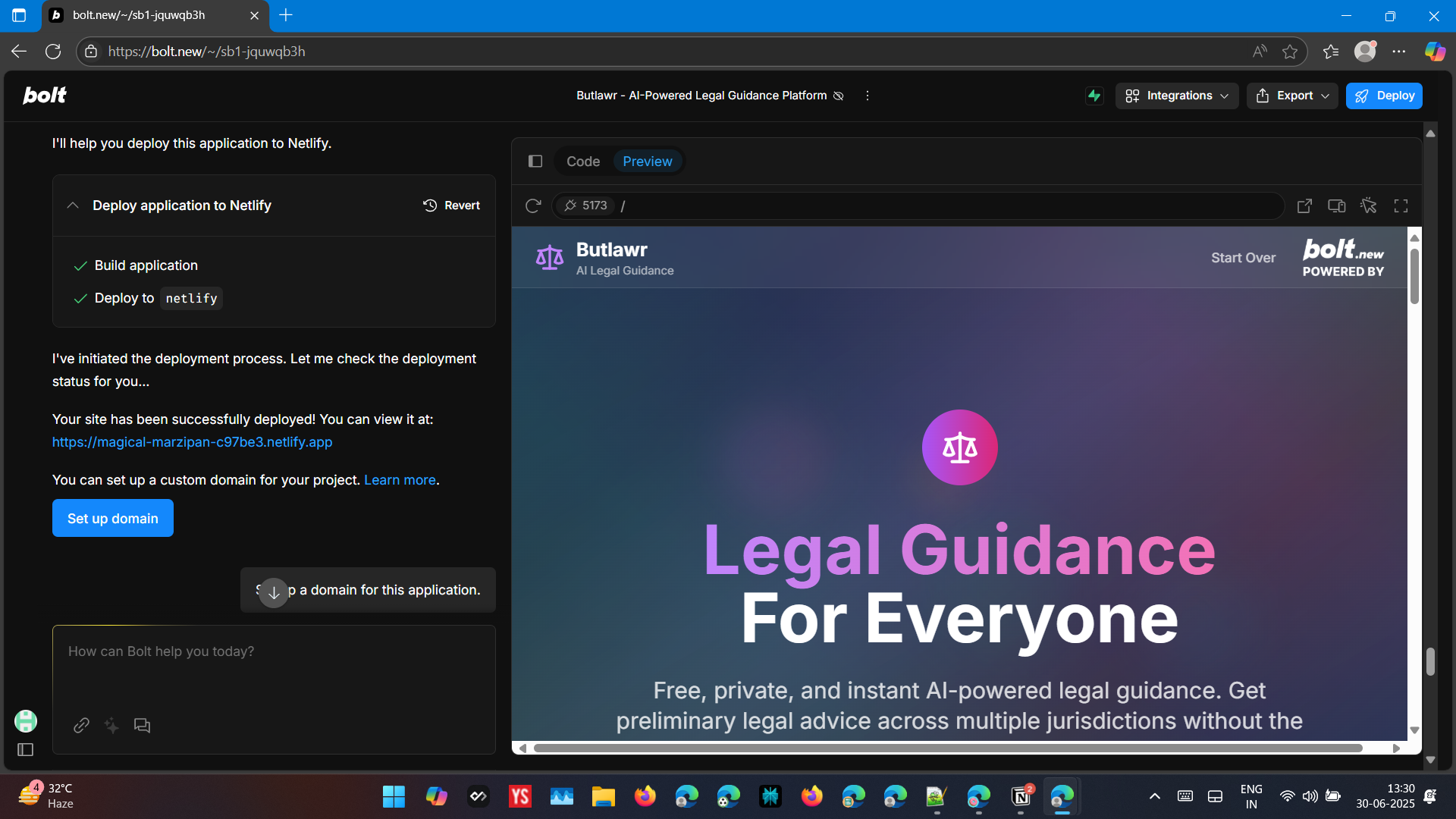
Task: Click the Set up domain button
Action: pyautogui.click(x=112, y=519)
